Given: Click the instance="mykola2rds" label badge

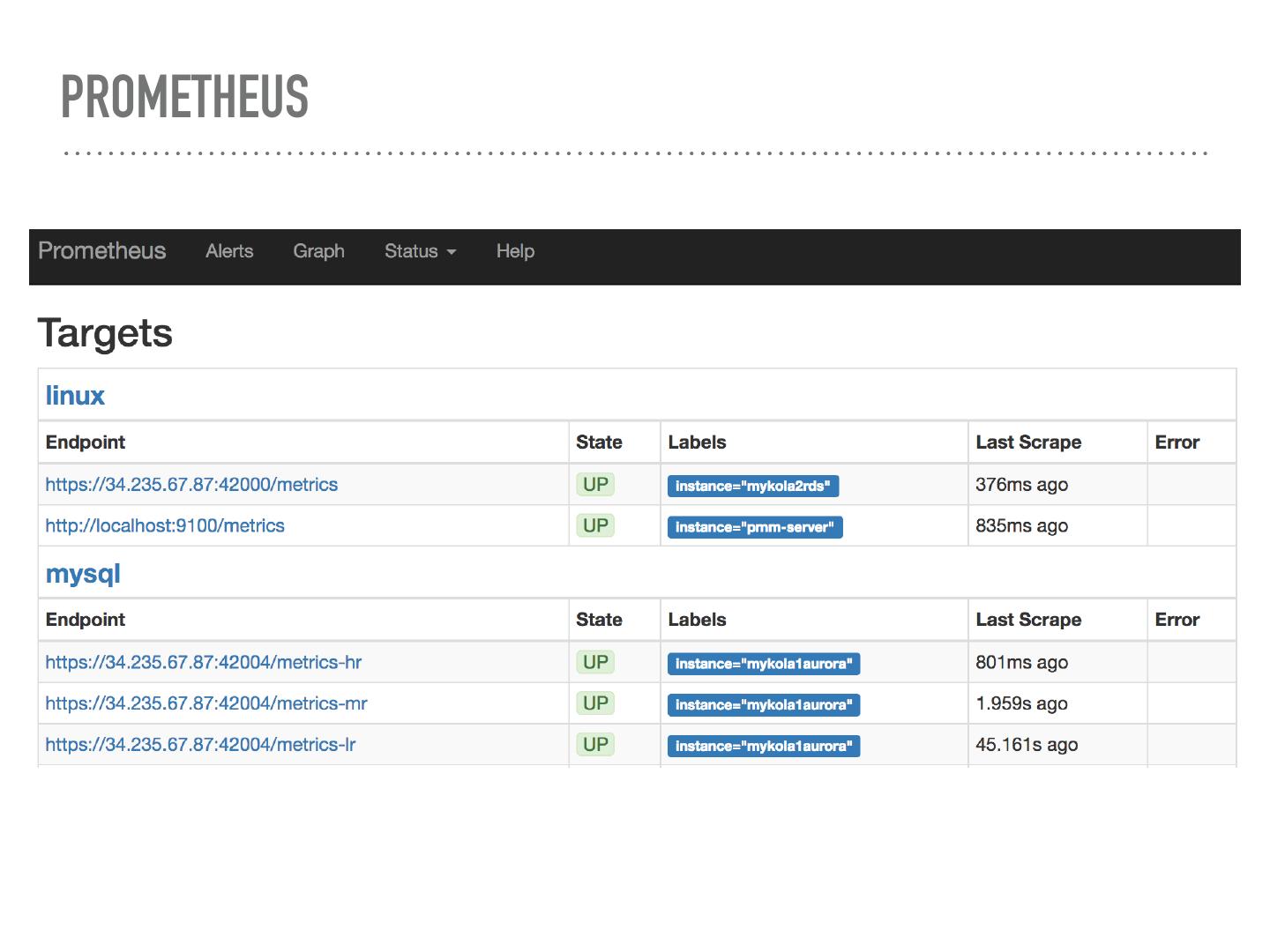Looking at the screenshot, I should [x=752, y=486].
